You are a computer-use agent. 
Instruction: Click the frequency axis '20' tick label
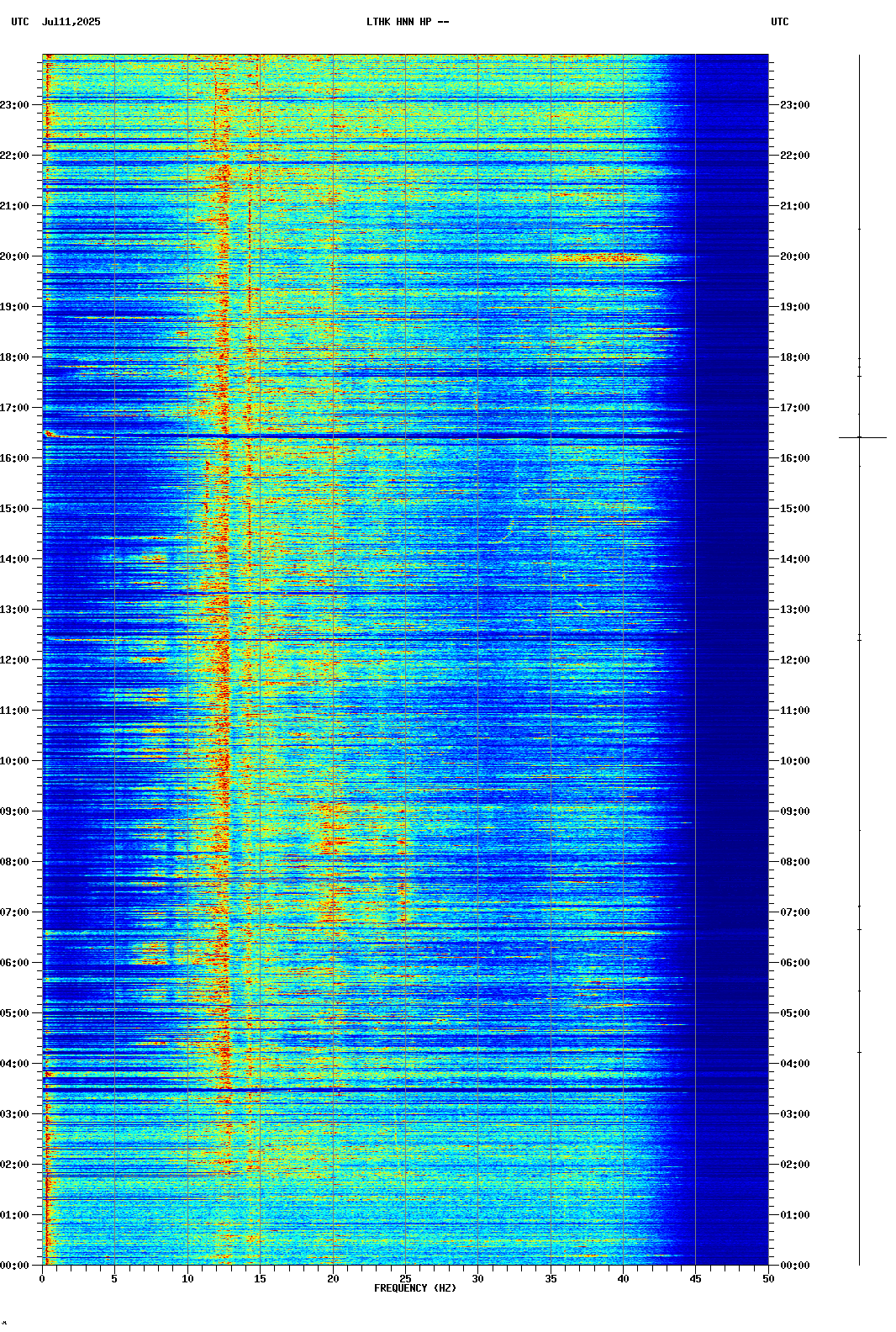pos(333,1279)
